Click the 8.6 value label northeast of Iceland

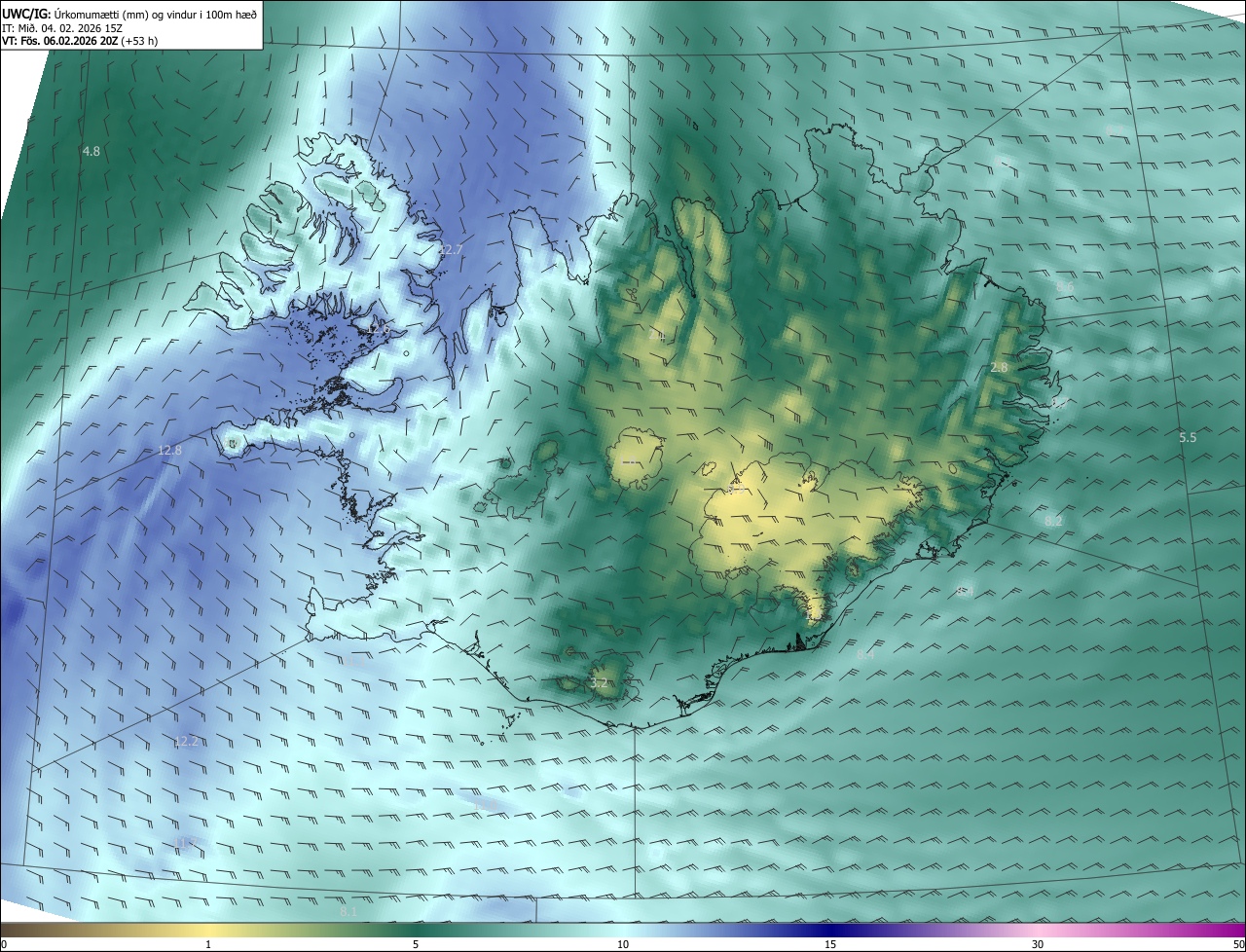pyautogui.click(x=1065, y=287)
